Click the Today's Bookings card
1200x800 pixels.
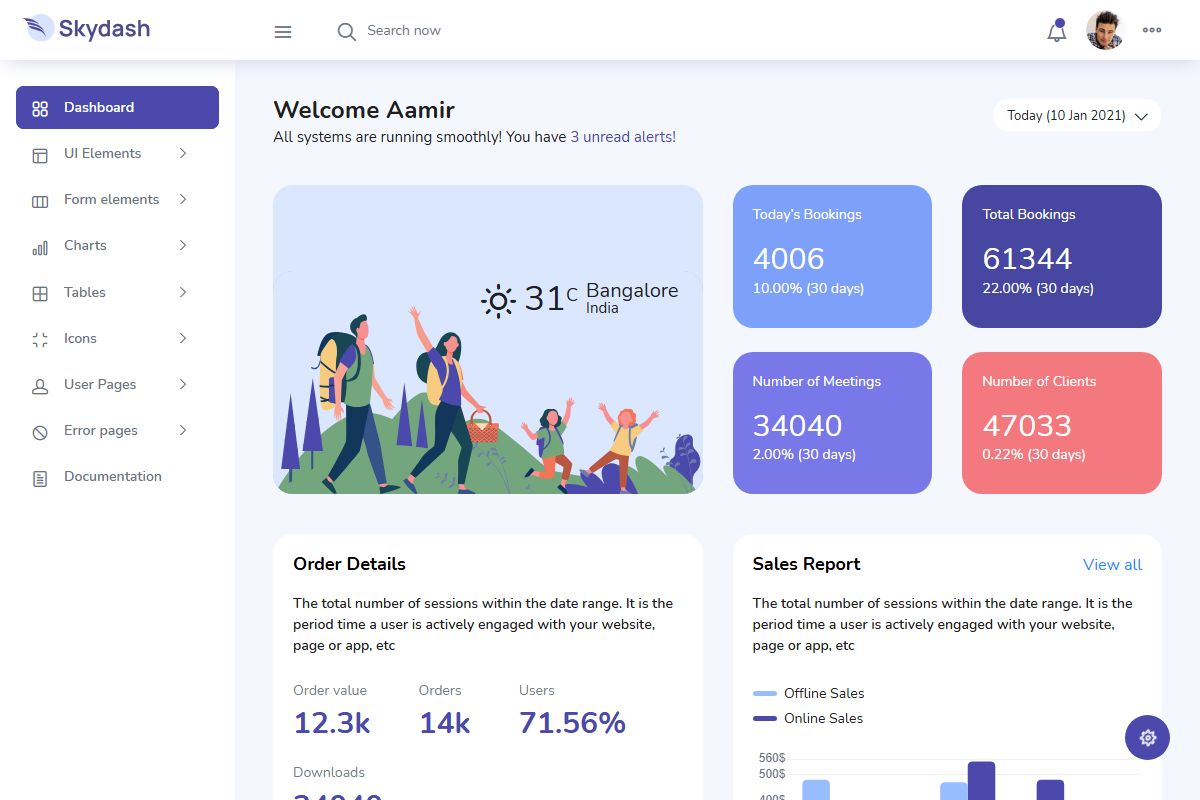[832, 256]
